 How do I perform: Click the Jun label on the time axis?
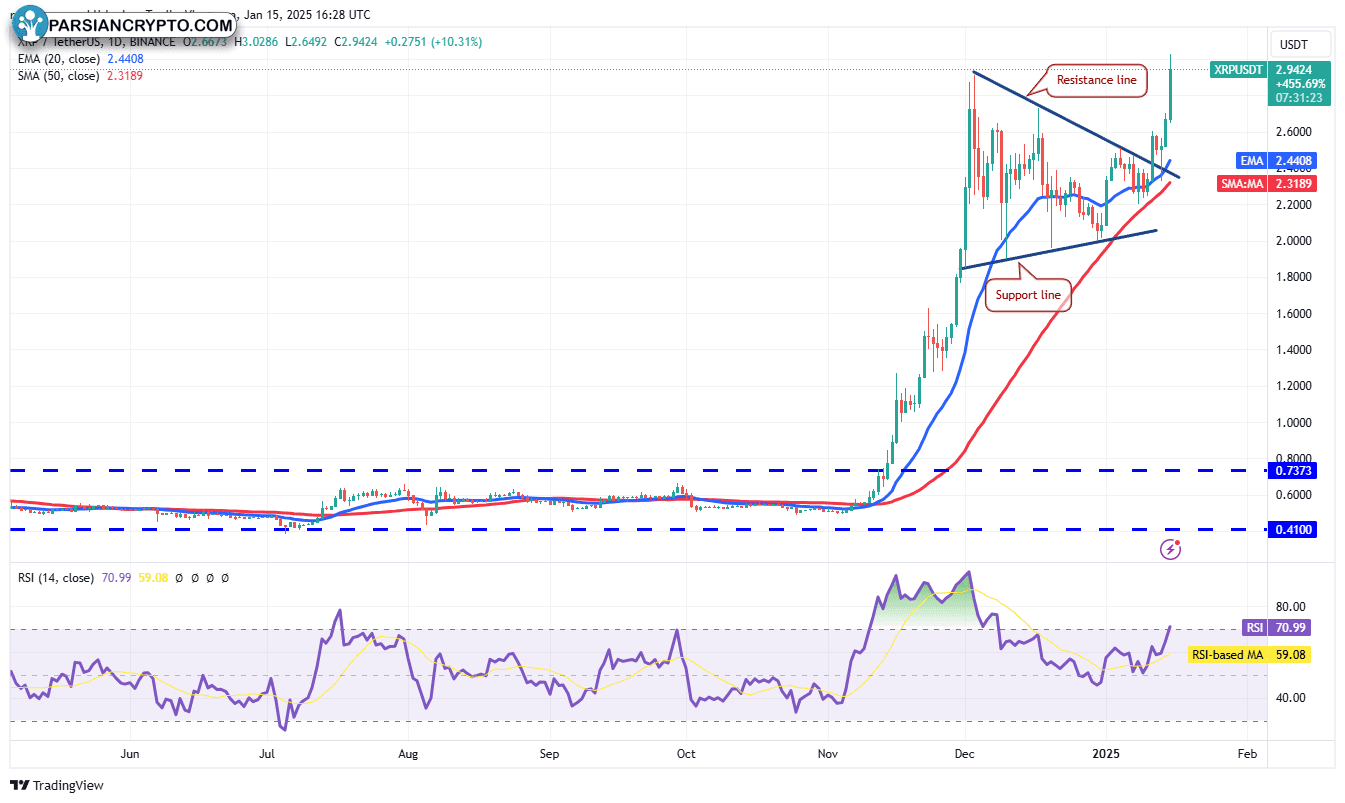point(129,752)
